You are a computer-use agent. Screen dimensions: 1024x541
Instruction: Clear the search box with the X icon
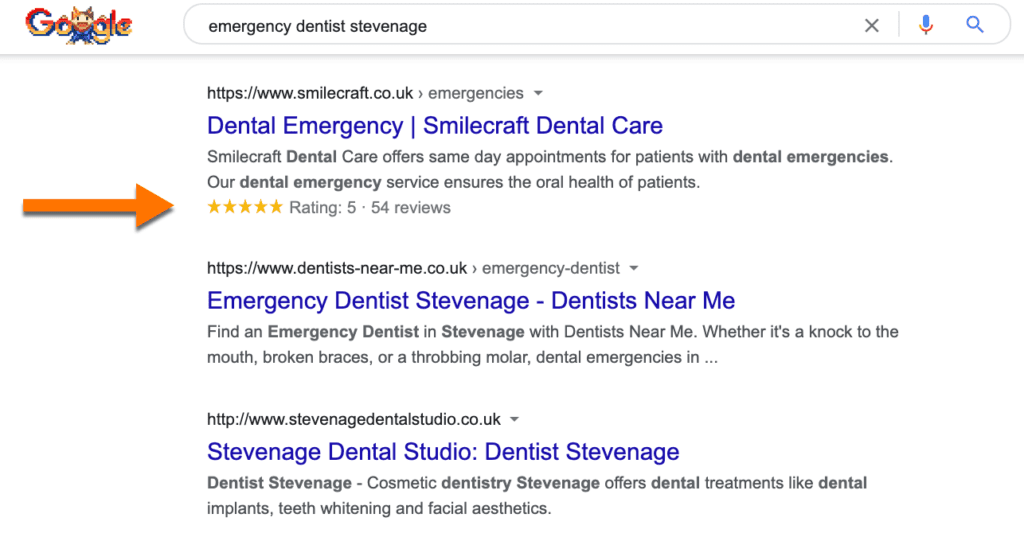(871, 25)
